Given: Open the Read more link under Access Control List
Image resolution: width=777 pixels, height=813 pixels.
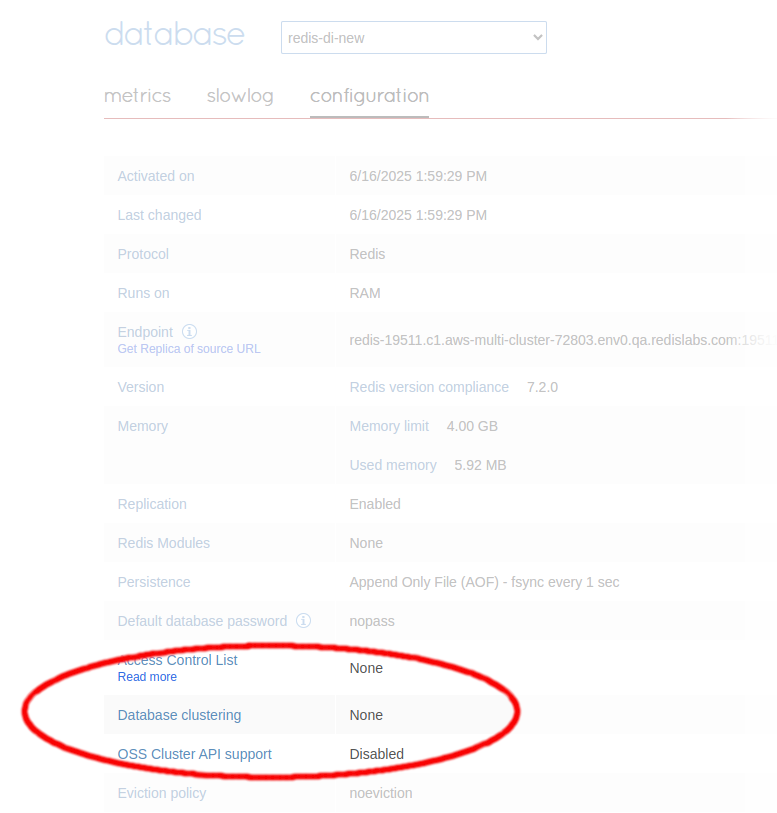Looking at the screenshot, I should pyautogui.click(x=147, y=677).
